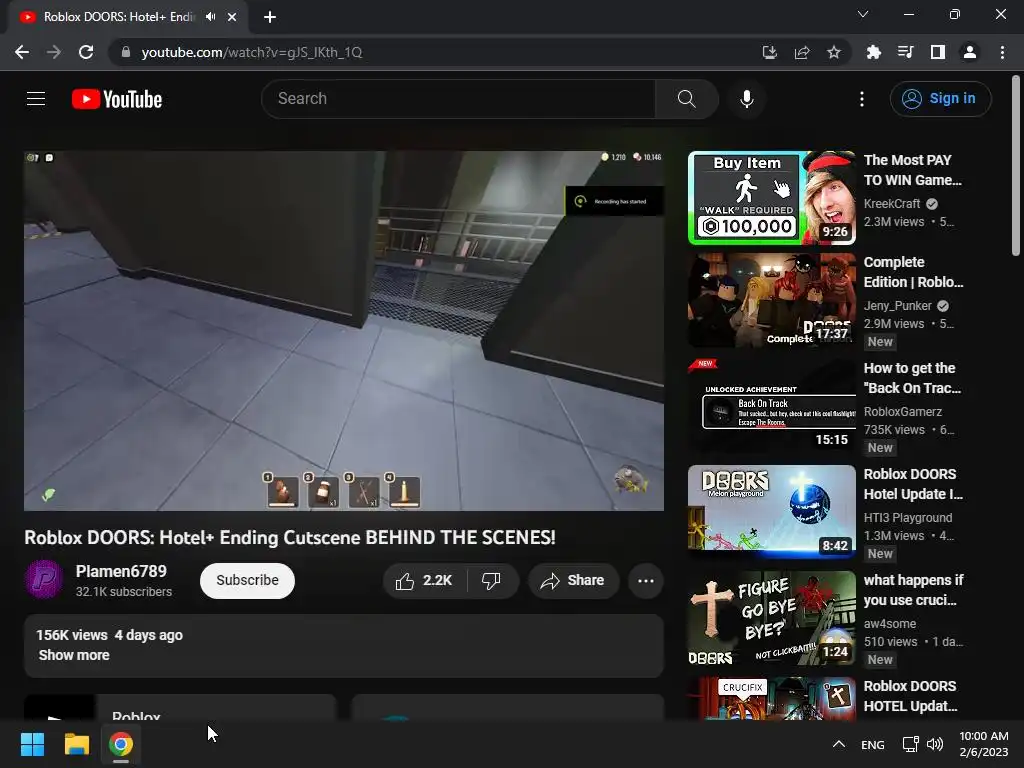Go back in browser history
The image size is (1024, 768).
click(x=22, y=52)
